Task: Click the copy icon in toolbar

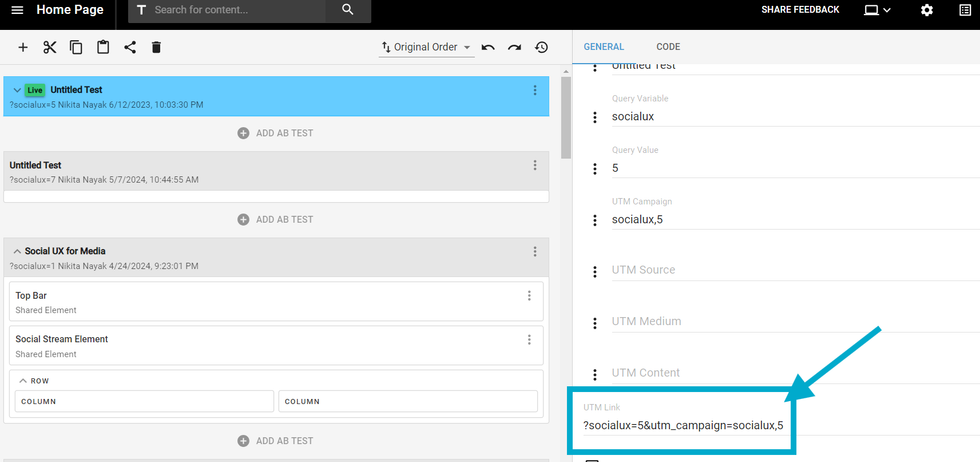Action: click(77, 47)
